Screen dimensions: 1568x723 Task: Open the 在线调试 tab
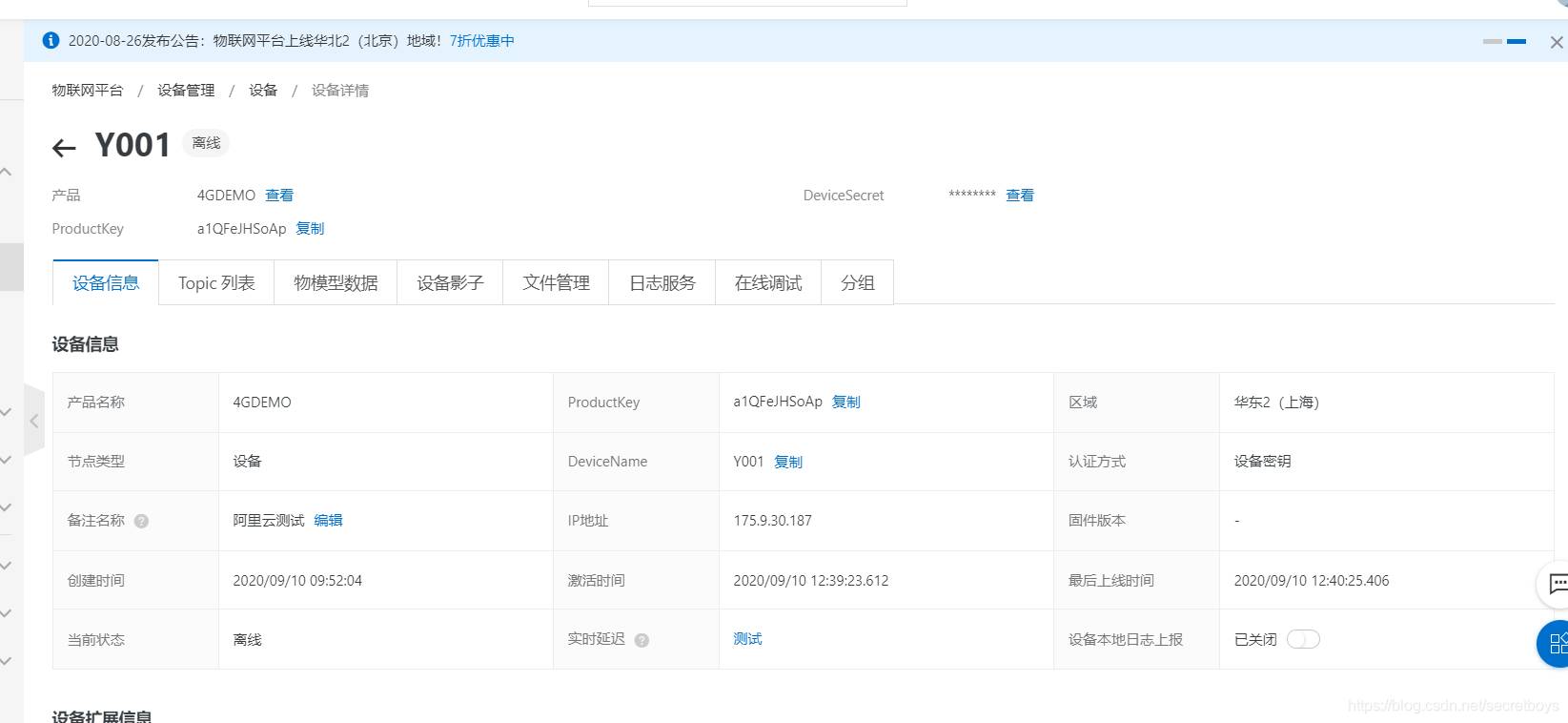(x=768, y=282)
